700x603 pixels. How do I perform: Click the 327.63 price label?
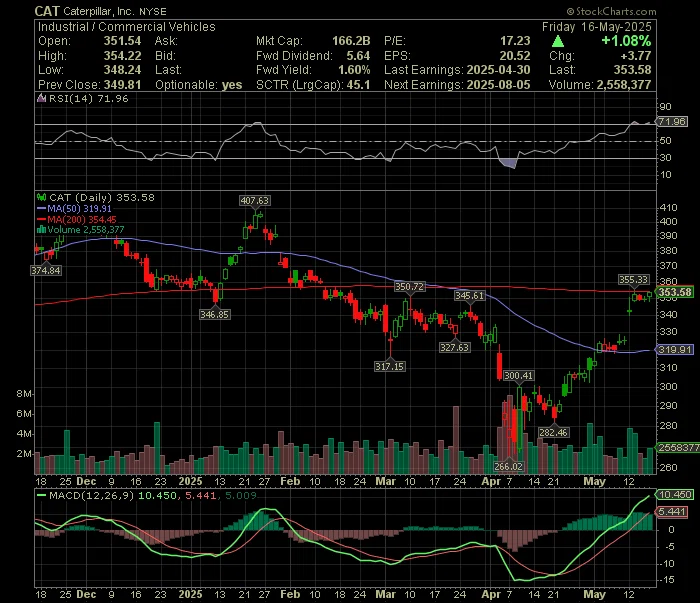[x=454, y=347]
